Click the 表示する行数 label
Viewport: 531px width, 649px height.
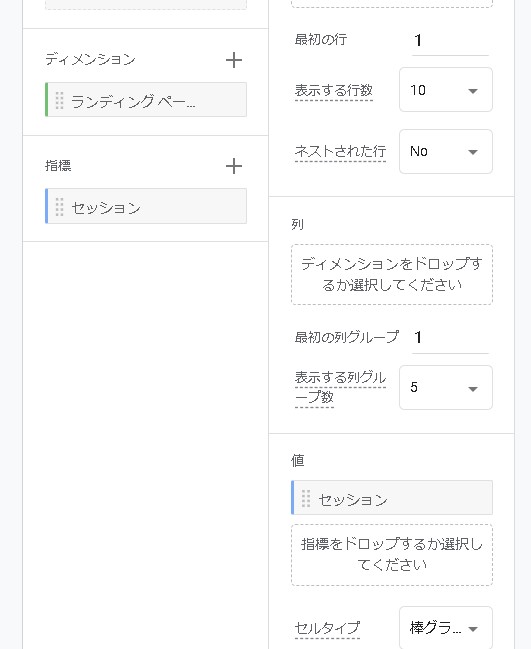tap(334, 91)
